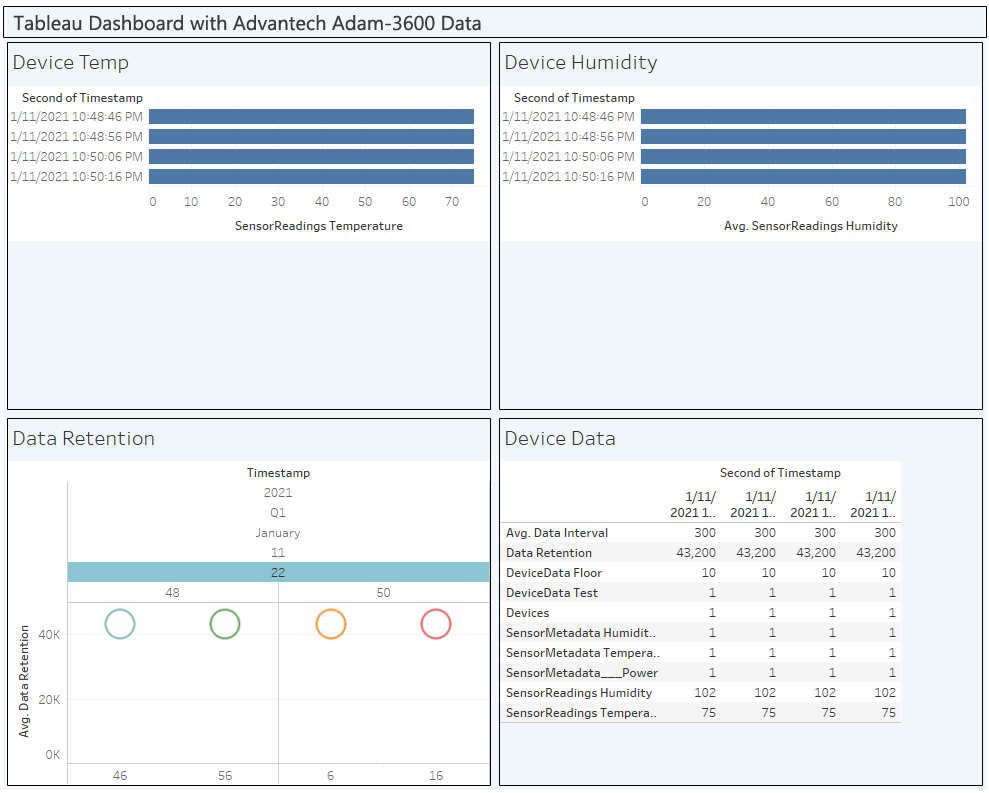
Task: Select the Device Temp bar for 10:50:06 PM
Action: (x=312, y=156)
